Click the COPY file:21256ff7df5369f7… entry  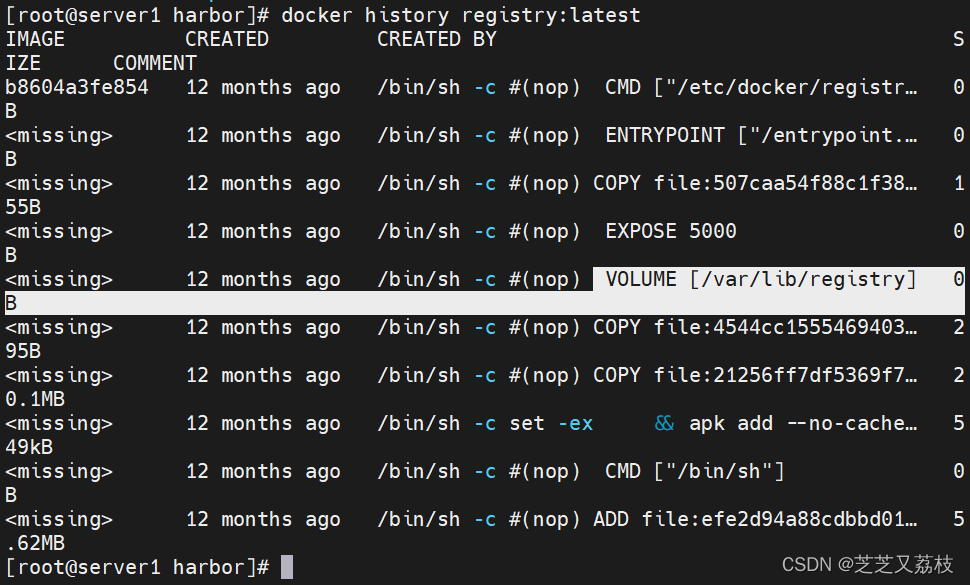pyautogui.click(x=755, y=375)
